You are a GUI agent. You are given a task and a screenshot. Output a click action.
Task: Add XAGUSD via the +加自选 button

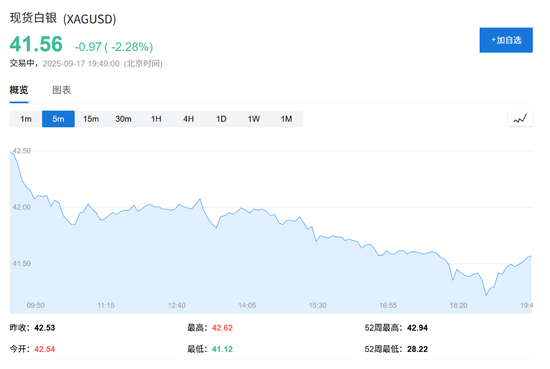click(x=506, y=40)
